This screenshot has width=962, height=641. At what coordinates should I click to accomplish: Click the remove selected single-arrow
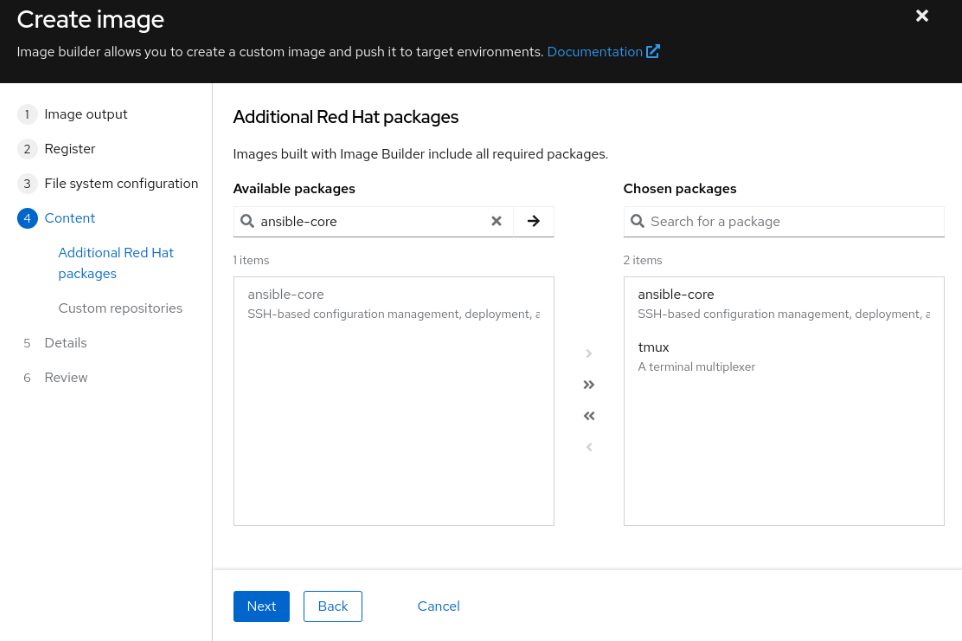click(x=589, y=447)
